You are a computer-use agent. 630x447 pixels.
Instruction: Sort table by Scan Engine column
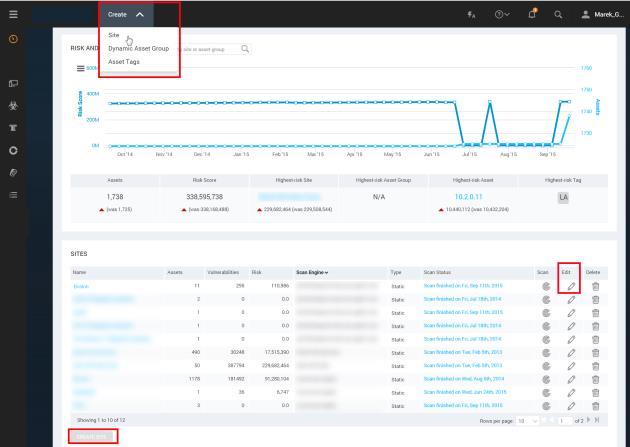(317, 272)
